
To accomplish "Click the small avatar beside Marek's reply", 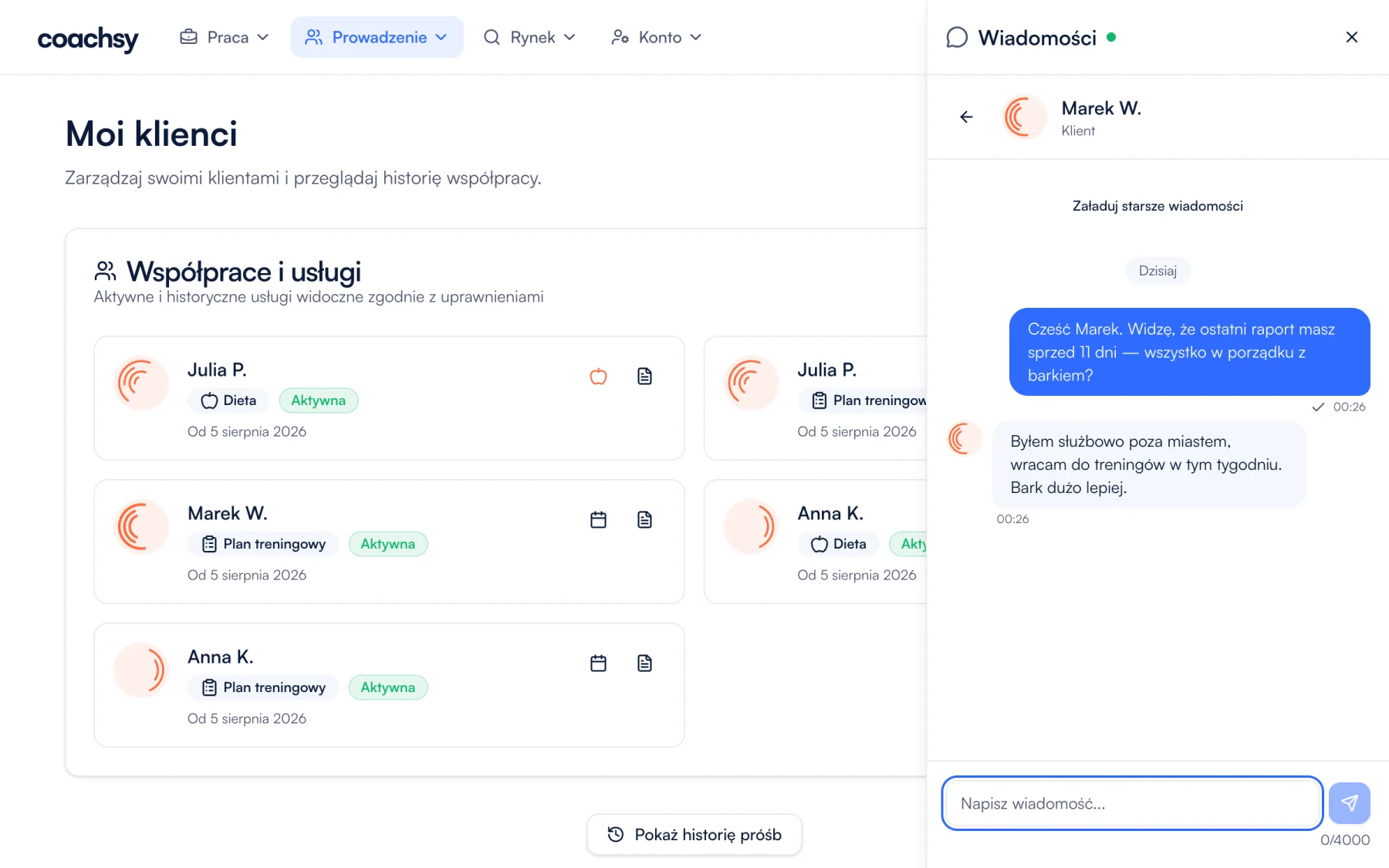I will tap(964, 438).
